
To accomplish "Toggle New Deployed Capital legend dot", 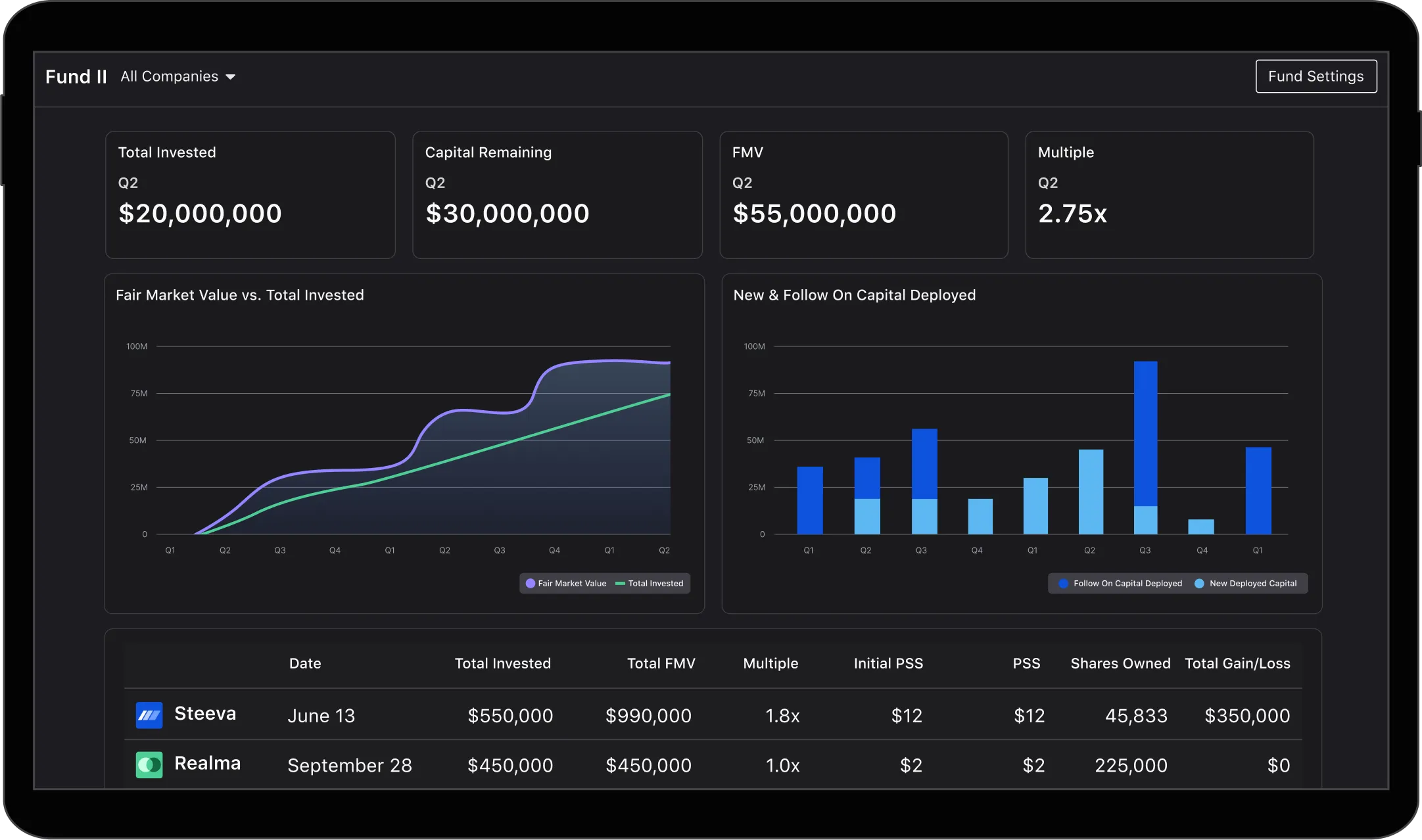I will coord(1199,584).
